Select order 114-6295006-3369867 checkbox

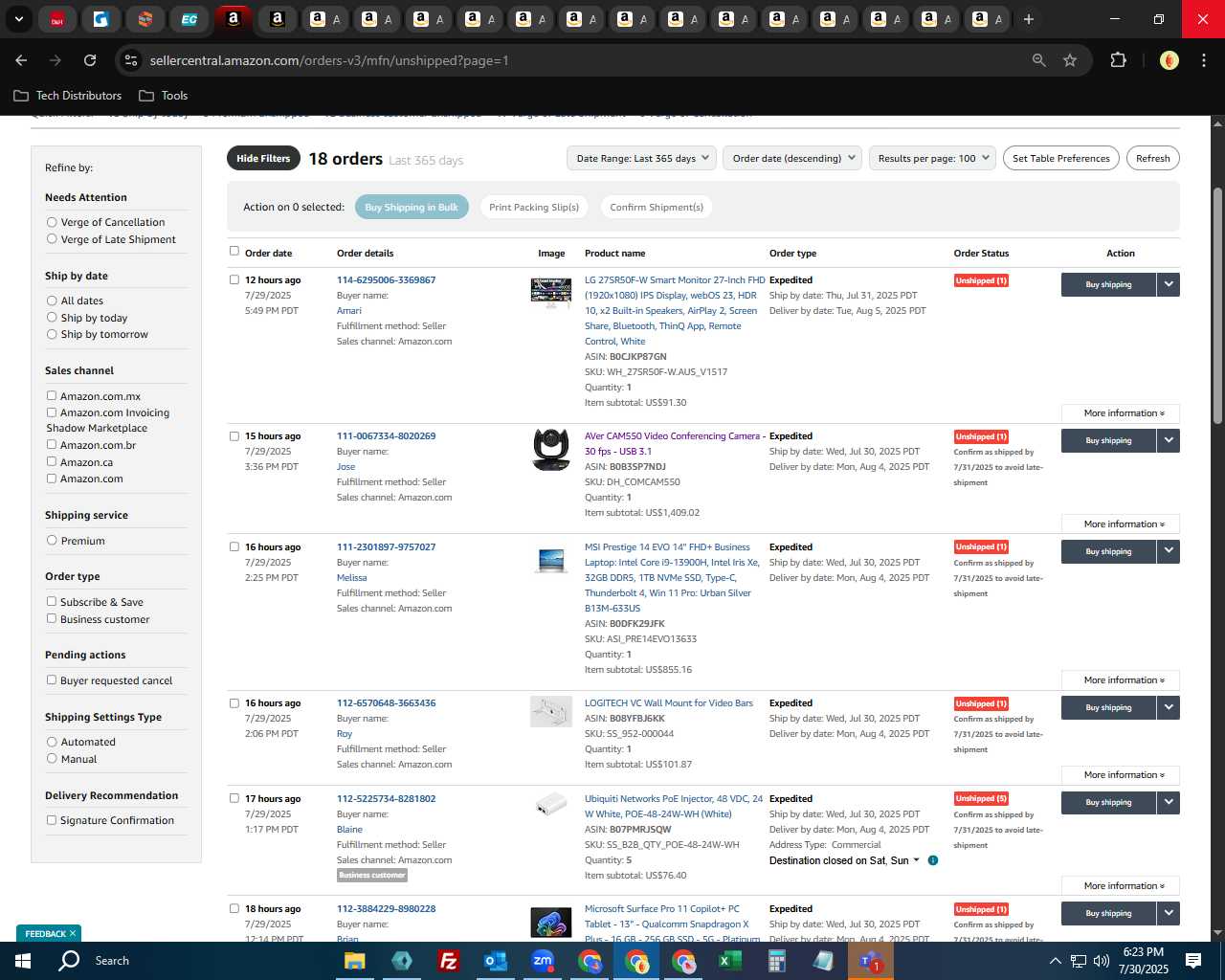point(234,279)
